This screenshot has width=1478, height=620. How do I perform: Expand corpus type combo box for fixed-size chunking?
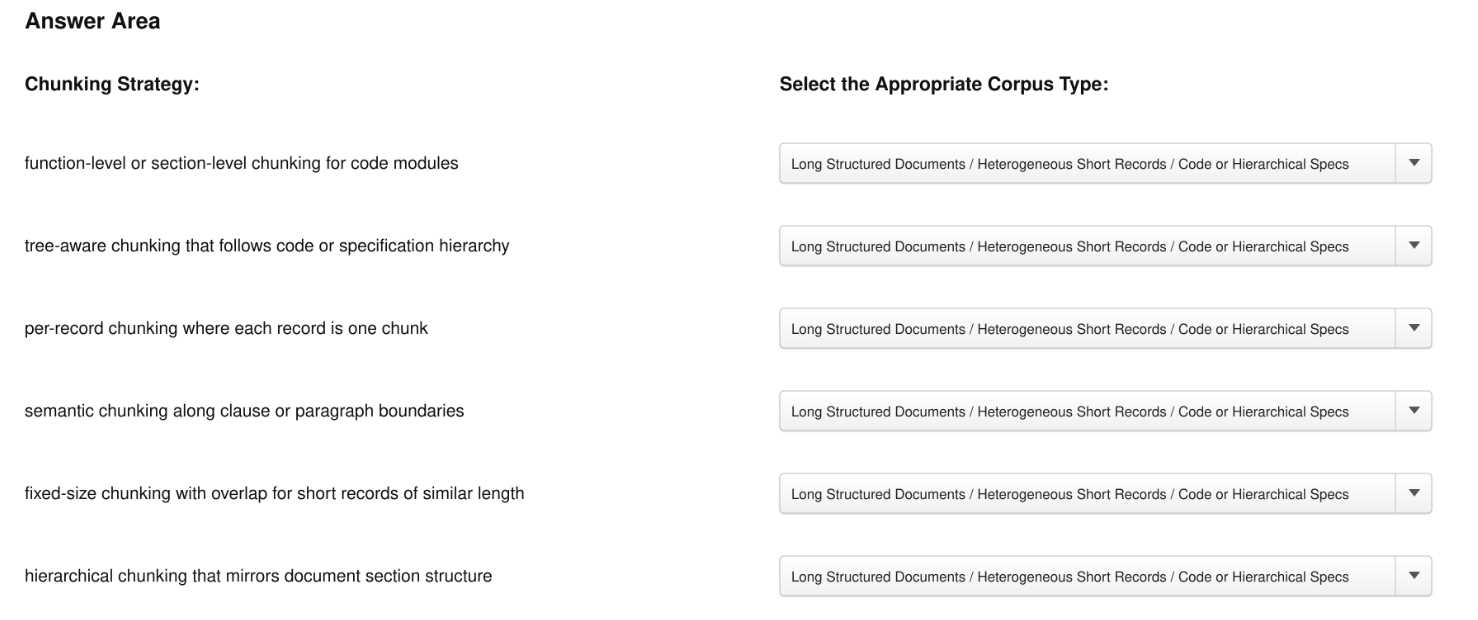[1105, 493]
